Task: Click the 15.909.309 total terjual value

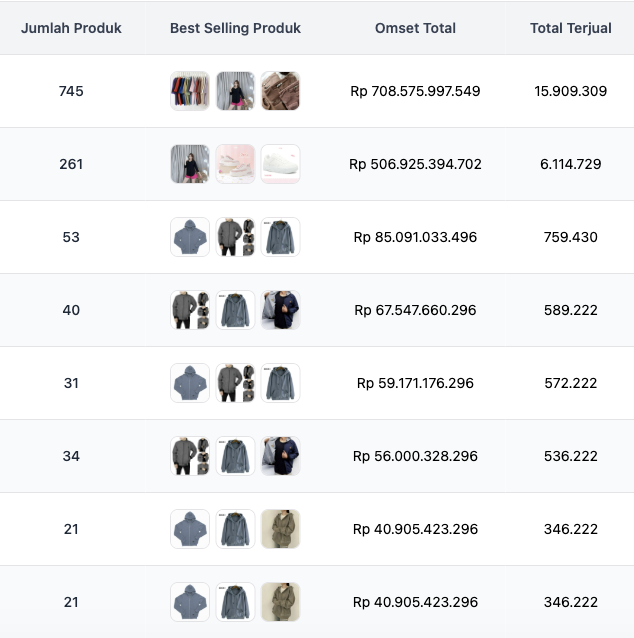Action: [x=570, y=91]
